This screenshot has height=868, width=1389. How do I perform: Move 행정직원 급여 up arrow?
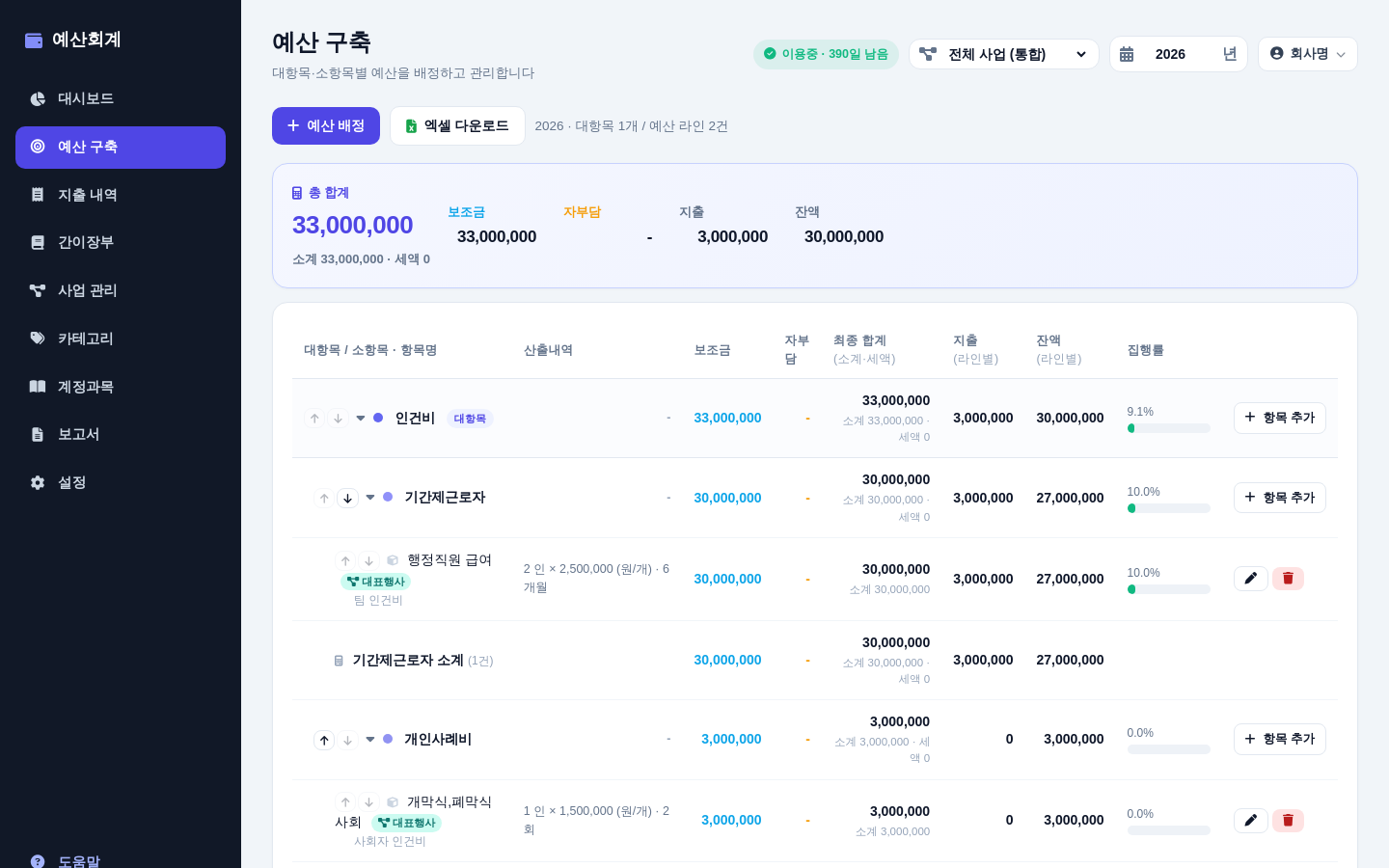tap(345, 560)
